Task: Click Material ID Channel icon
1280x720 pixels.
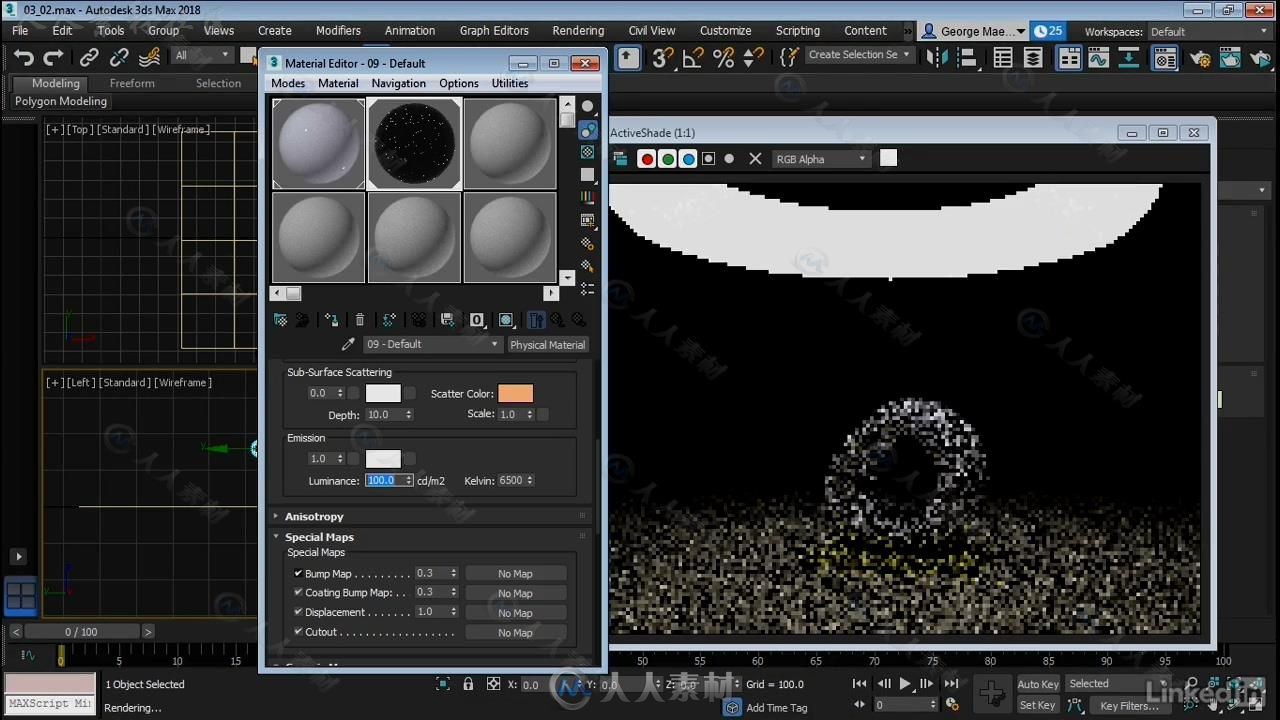Action: [477, 320]
